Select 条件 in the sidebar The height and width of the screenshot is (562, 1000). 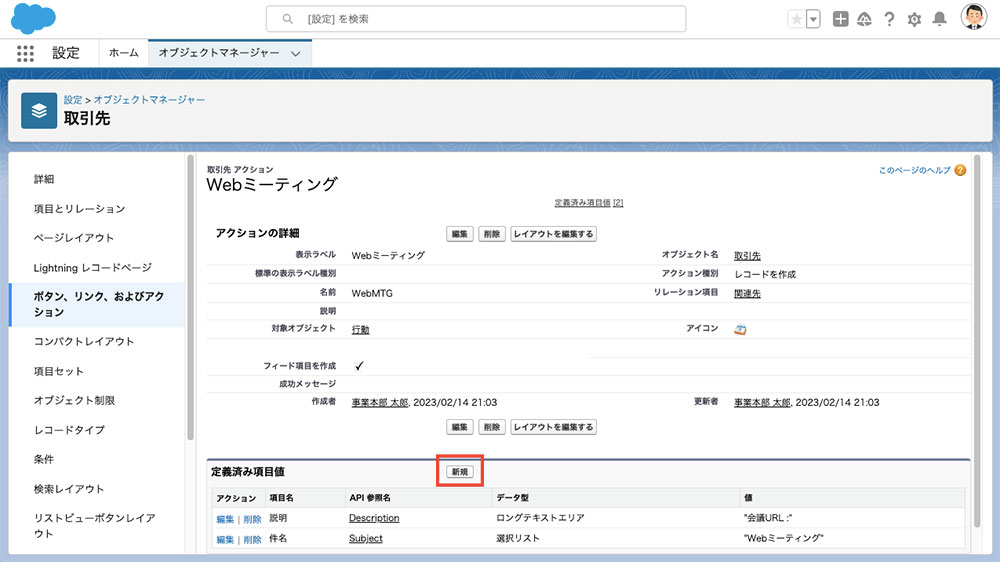pos(44,459)
